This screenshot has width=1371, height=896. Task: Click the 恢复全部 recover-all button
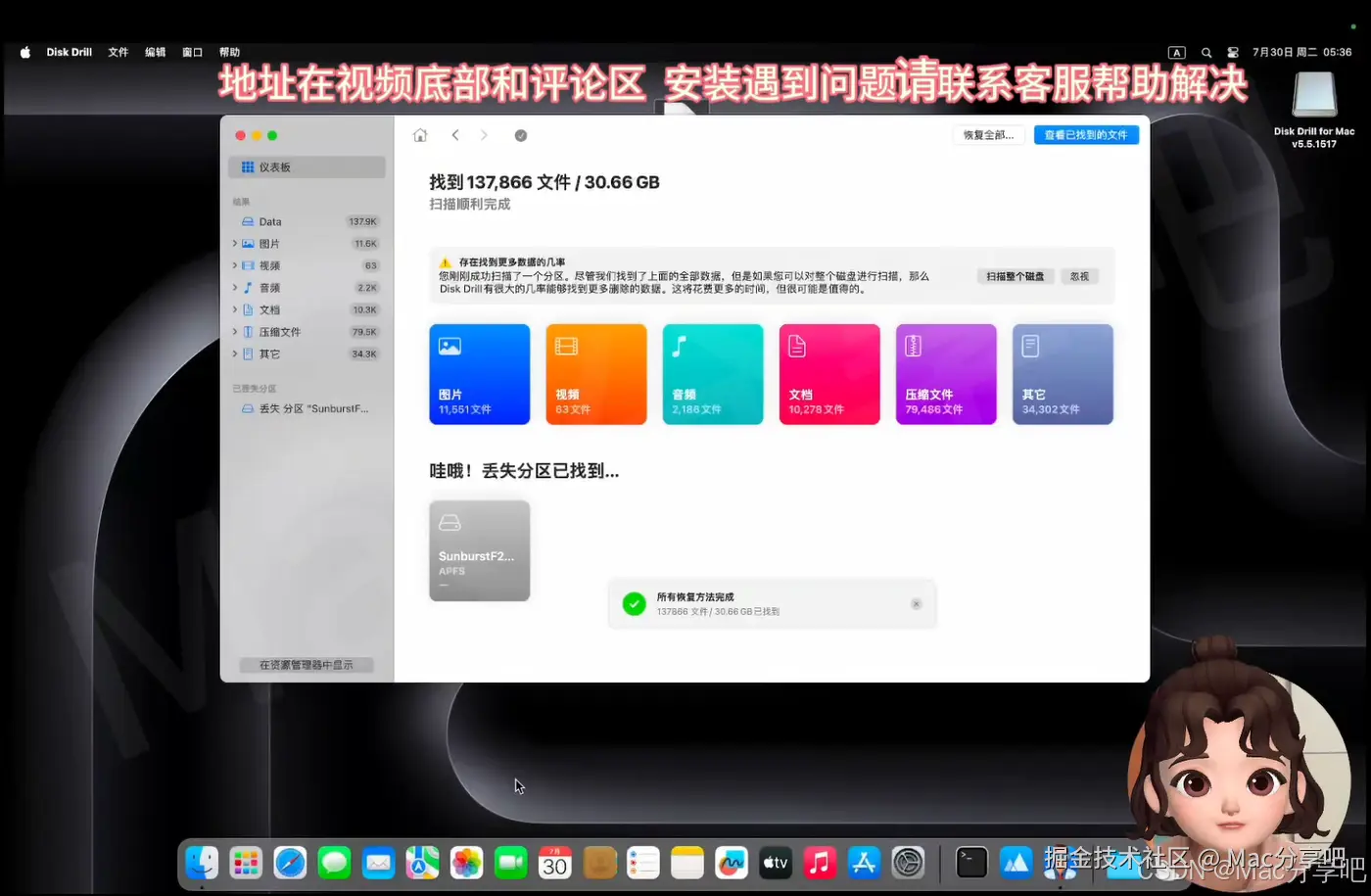coord(988,134)
